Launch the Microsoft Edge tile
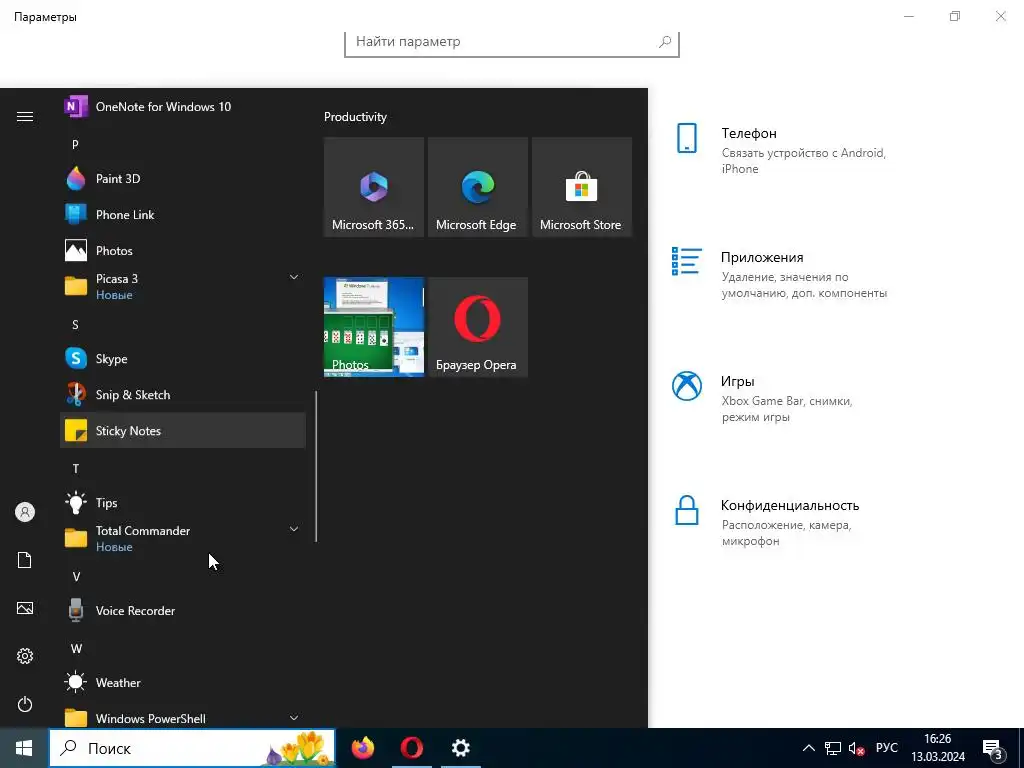 [477, 187]
